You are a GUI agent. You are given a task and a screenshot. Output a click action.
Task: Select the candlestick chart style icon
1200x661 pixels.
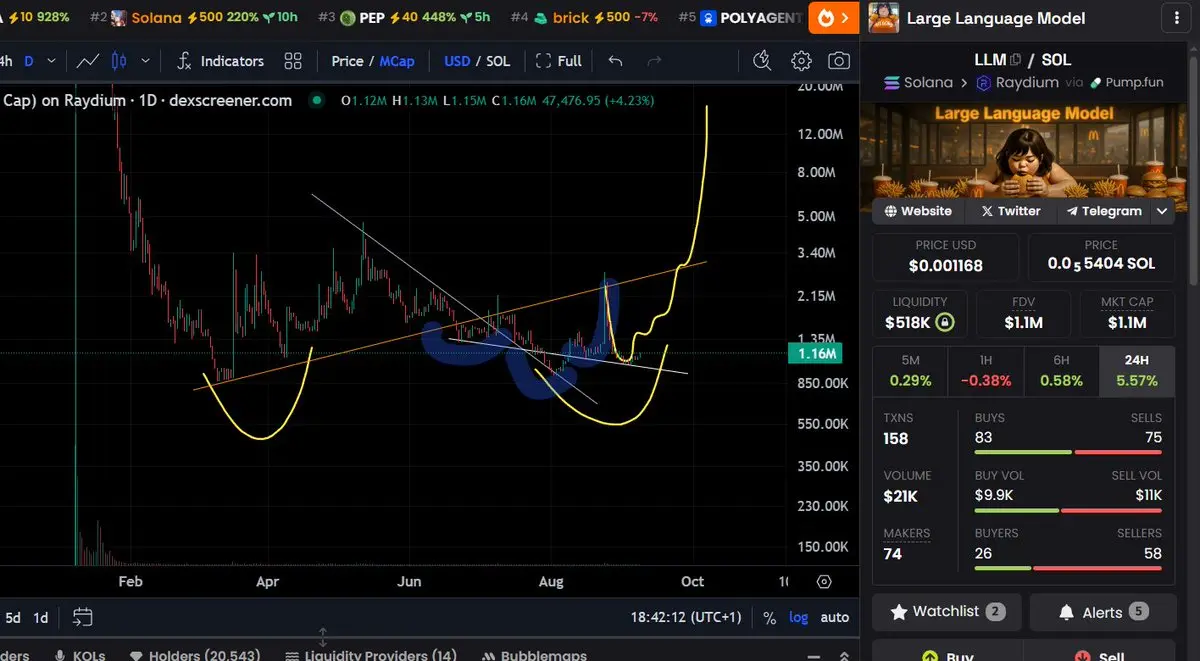click(117, 61)
